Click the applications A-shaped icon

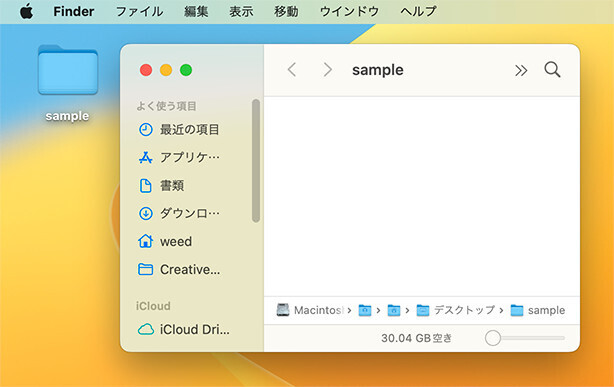[x=146, y=157]
